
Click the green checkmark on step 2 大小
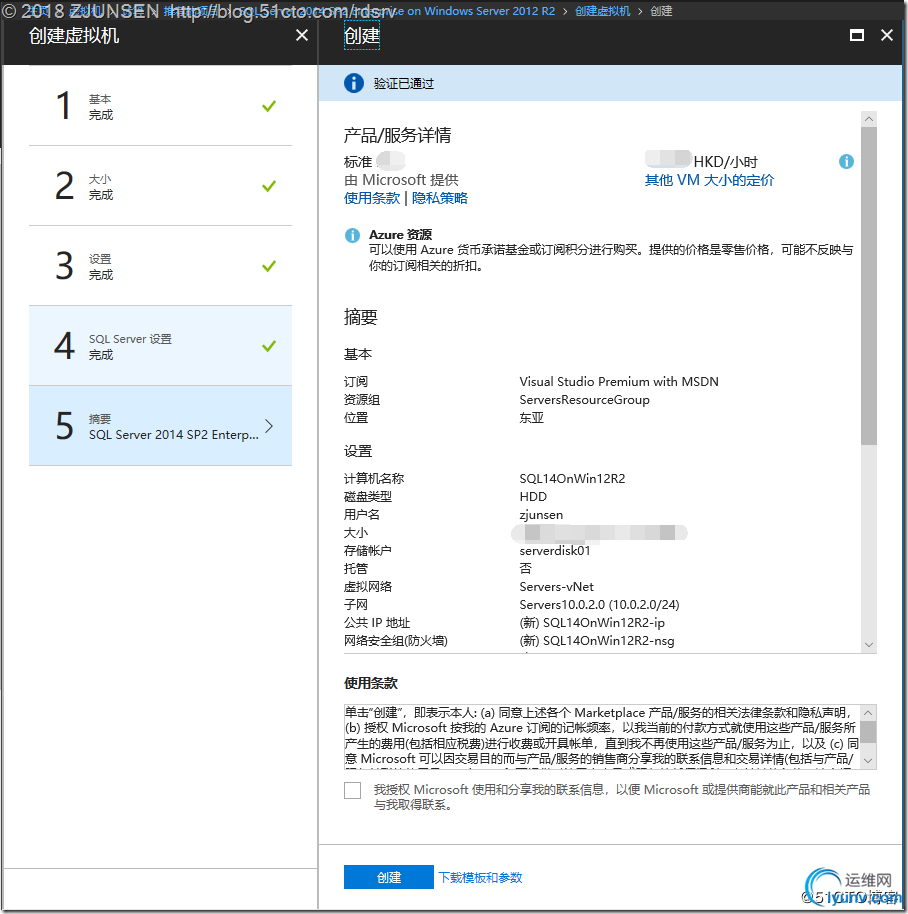point(269,186)
